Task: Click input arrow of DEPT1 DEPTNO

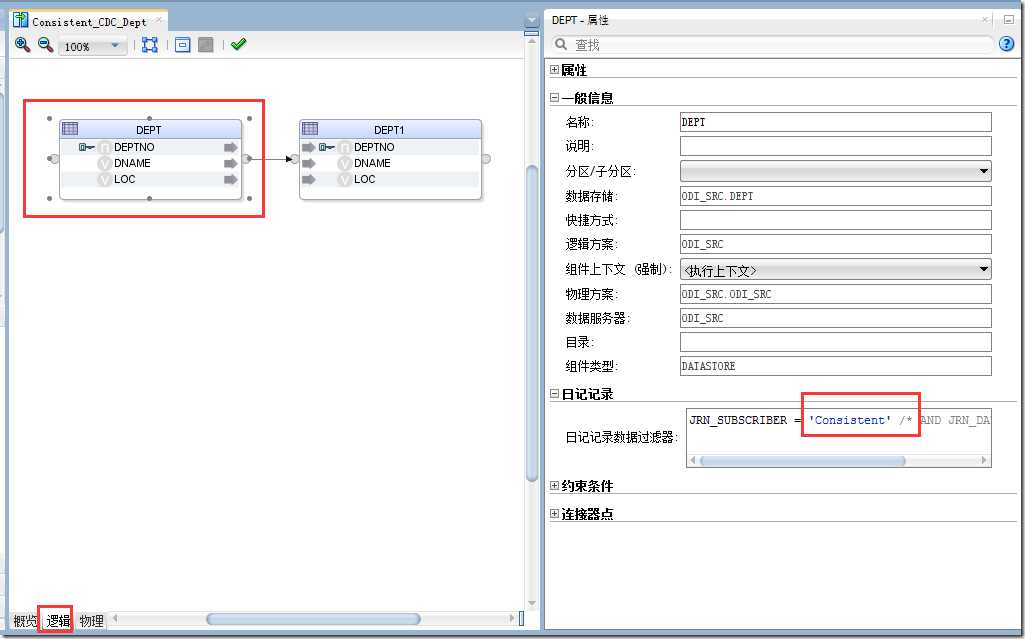Action: click(x=309, y=147)
